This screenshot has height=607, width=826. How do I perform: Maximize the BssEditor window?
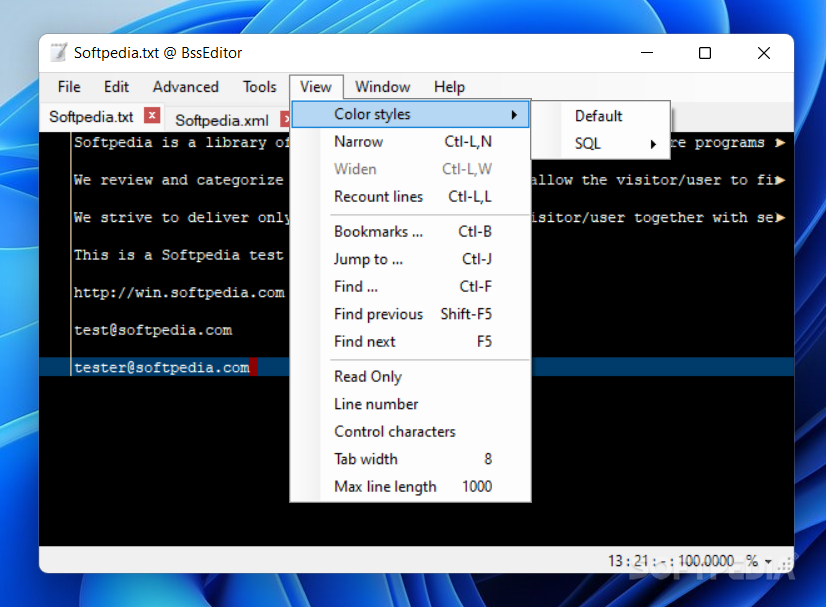705,53
